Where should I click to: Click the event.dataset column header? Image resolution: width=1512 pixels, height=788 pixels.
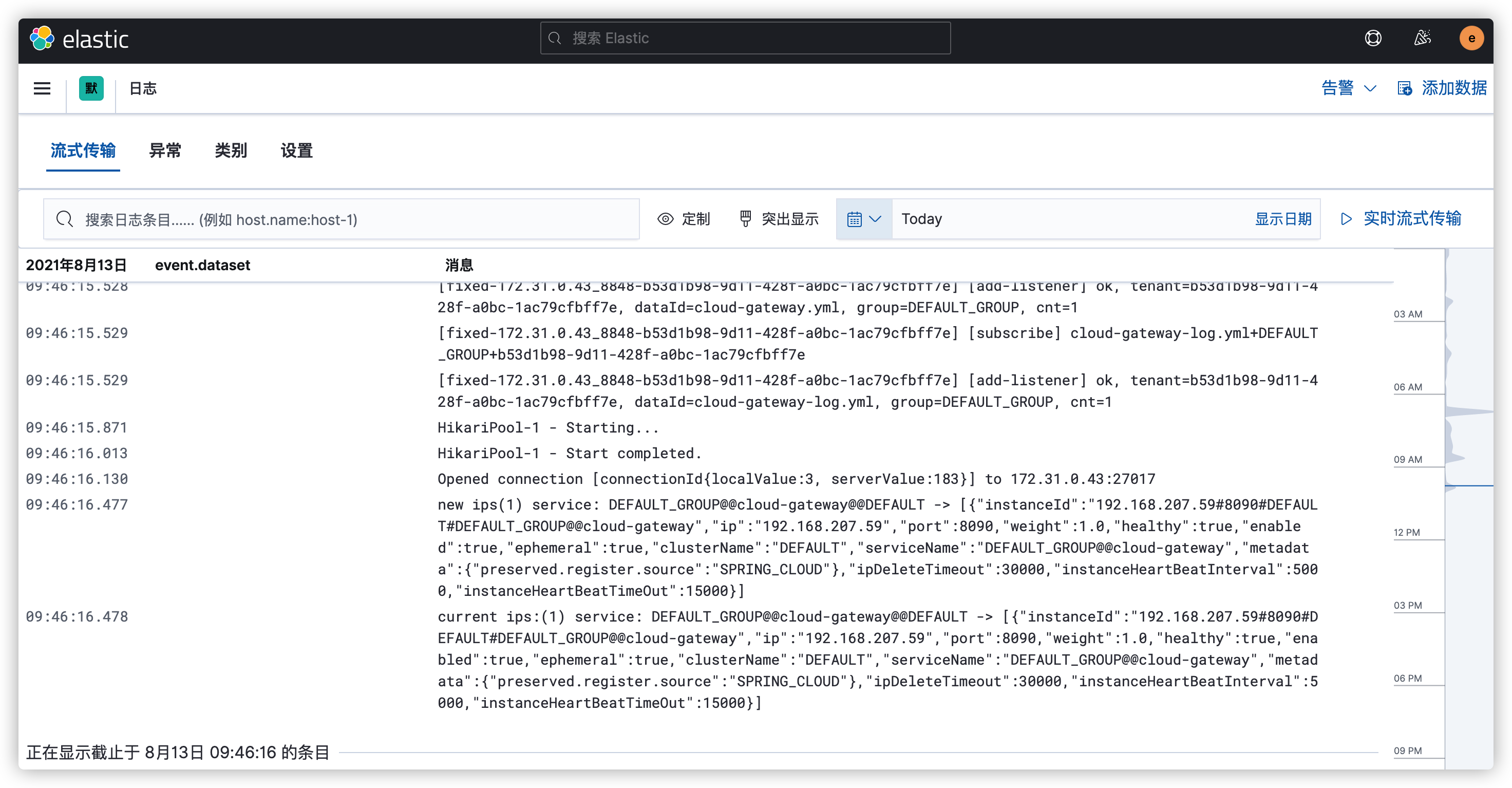(x=202, y=266)
